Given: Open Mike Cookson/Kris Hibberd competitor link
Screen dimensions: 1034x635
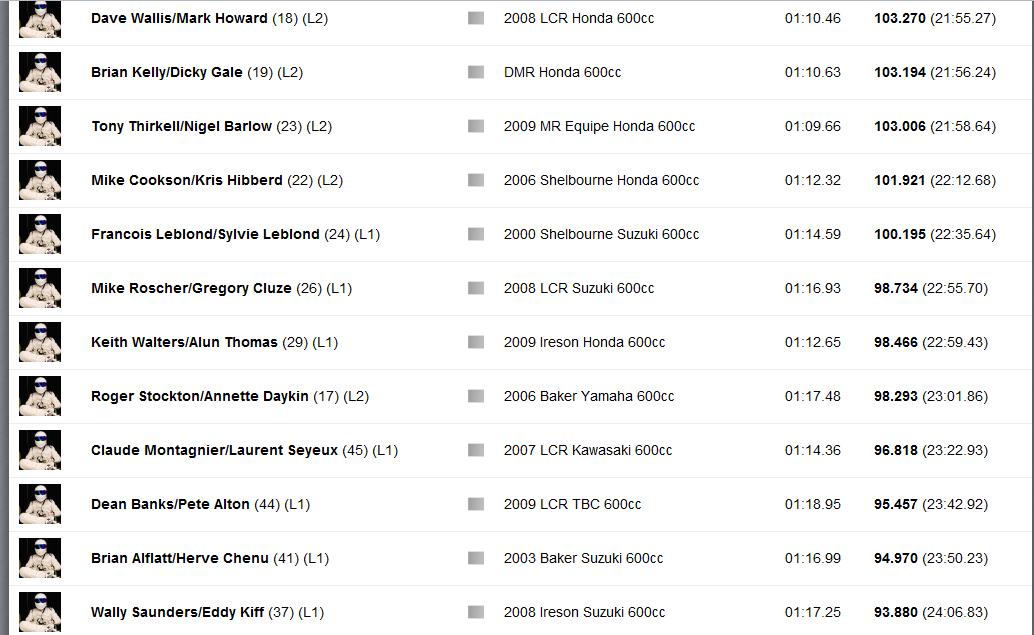Looking at the screenshot, I should [x=187, y=180].
